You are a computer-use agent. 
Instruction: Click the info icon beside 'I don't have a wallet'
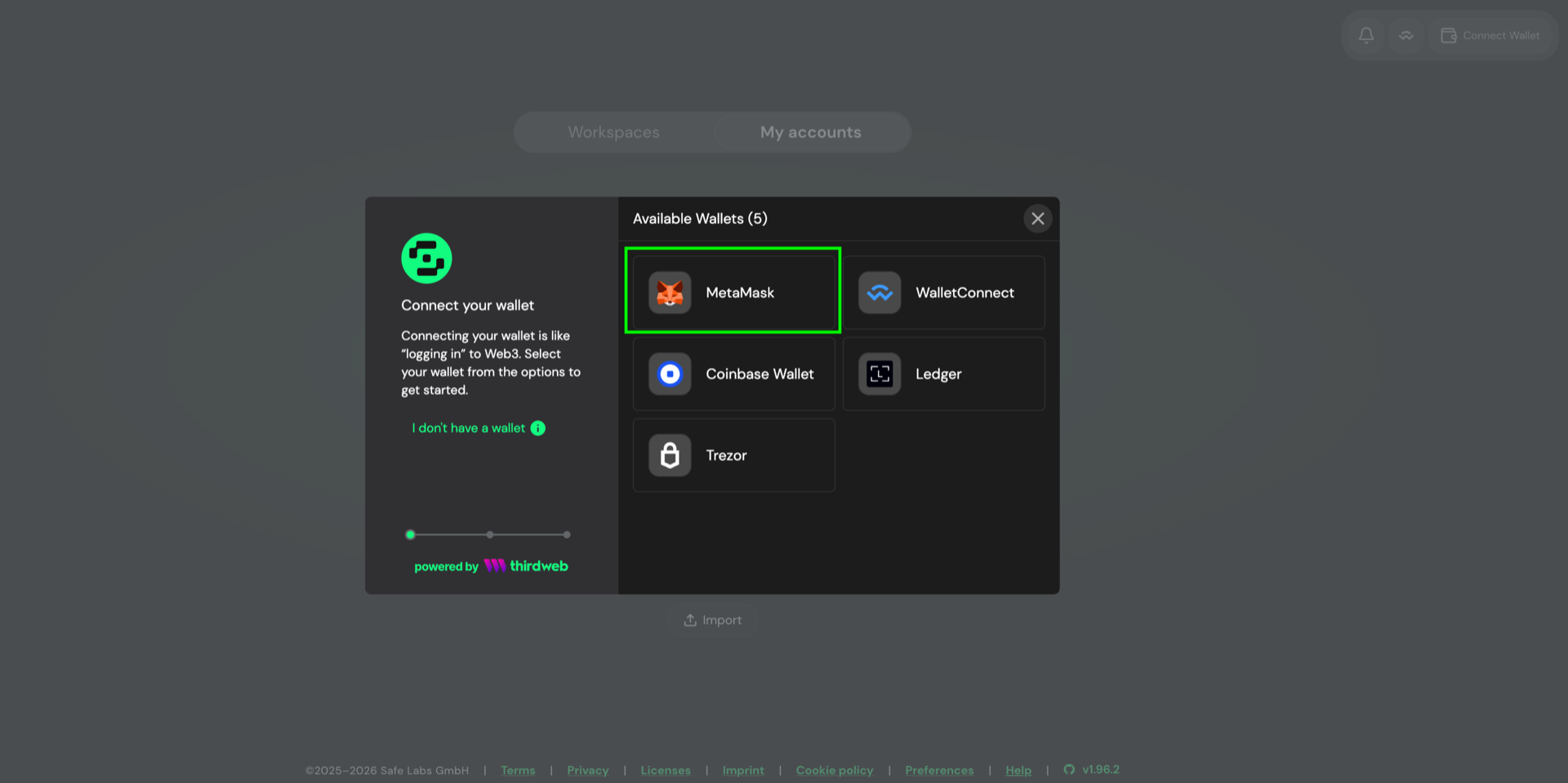pos(538,428)
